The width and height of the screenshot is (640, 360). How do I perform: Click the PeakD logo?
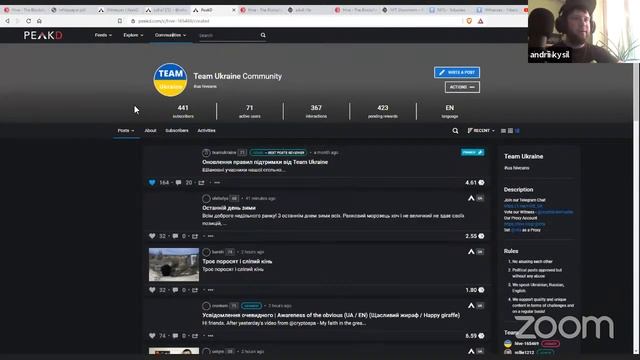[x=43, y=36]
